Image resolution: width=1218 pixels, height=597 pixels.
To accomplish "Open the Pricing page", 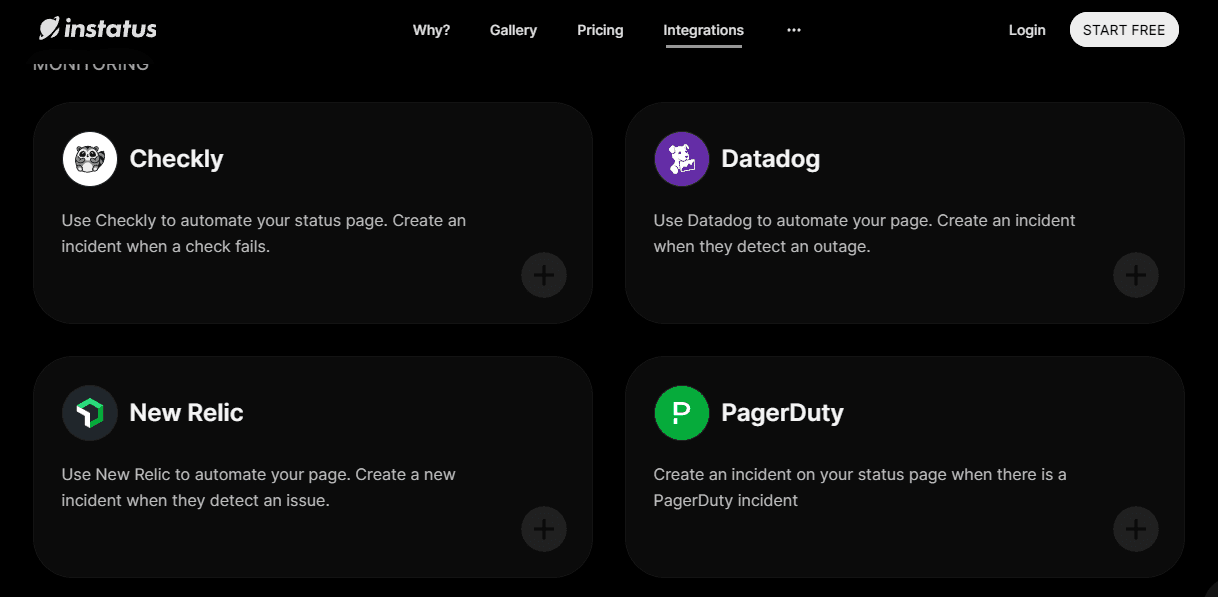I will coord(600,30).
